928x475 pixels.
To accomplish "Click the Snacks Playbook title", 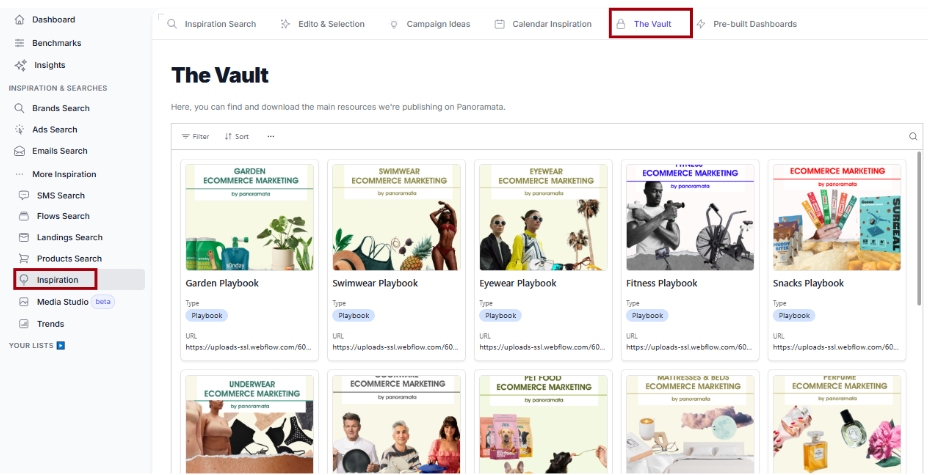I will pos(808,283).
